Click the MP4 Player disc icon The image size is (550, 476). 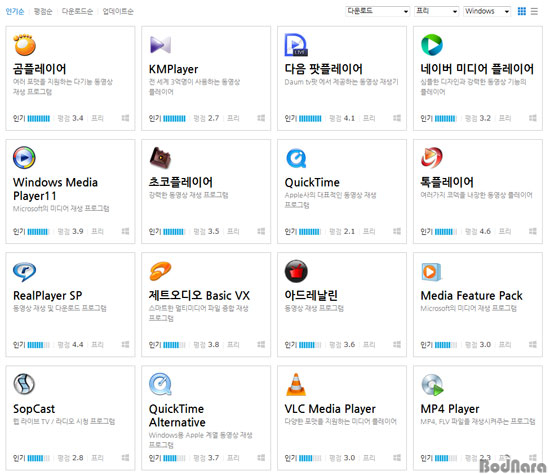[432, 384]
